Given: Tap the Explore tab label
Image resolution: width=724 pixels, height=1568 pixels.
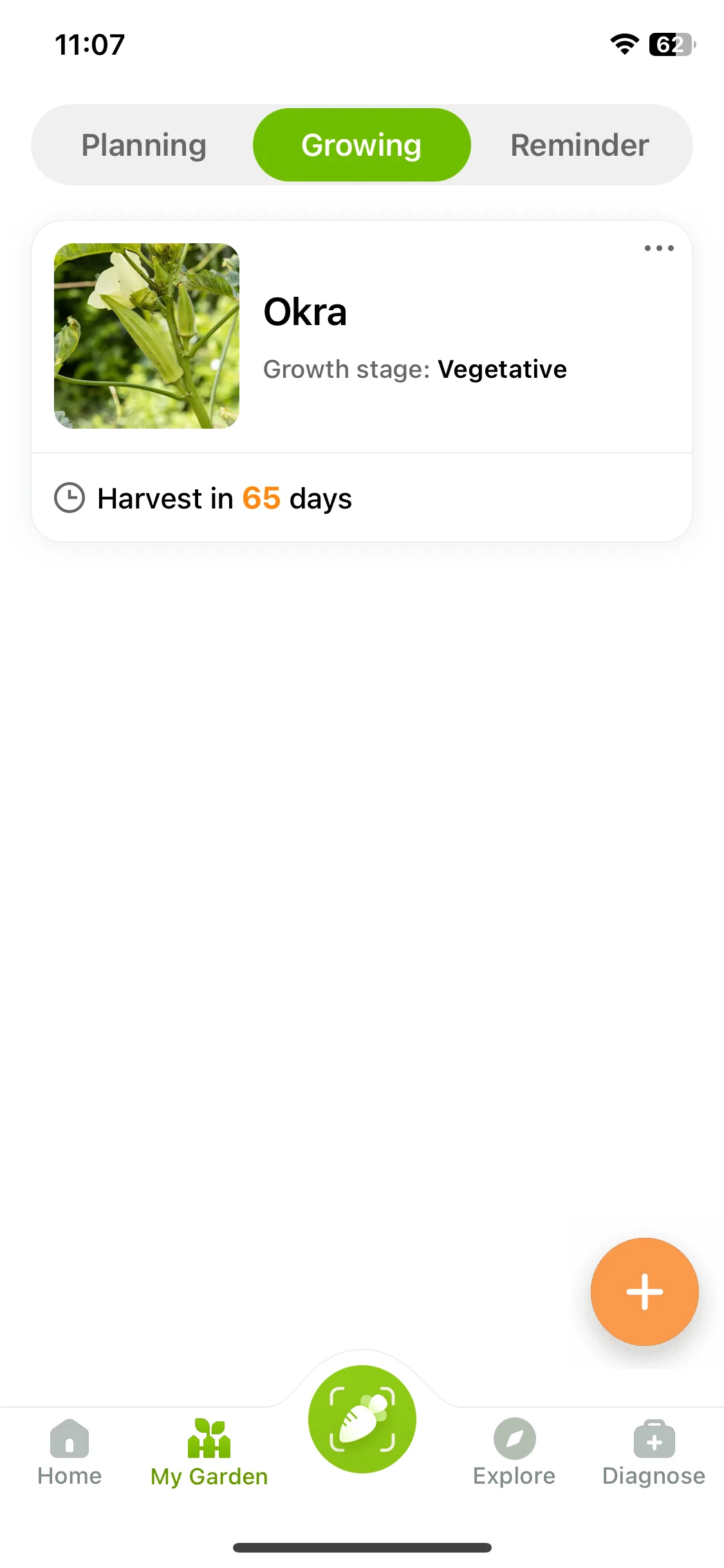Looking at the screenshot, I should [x=514, y=1476].
